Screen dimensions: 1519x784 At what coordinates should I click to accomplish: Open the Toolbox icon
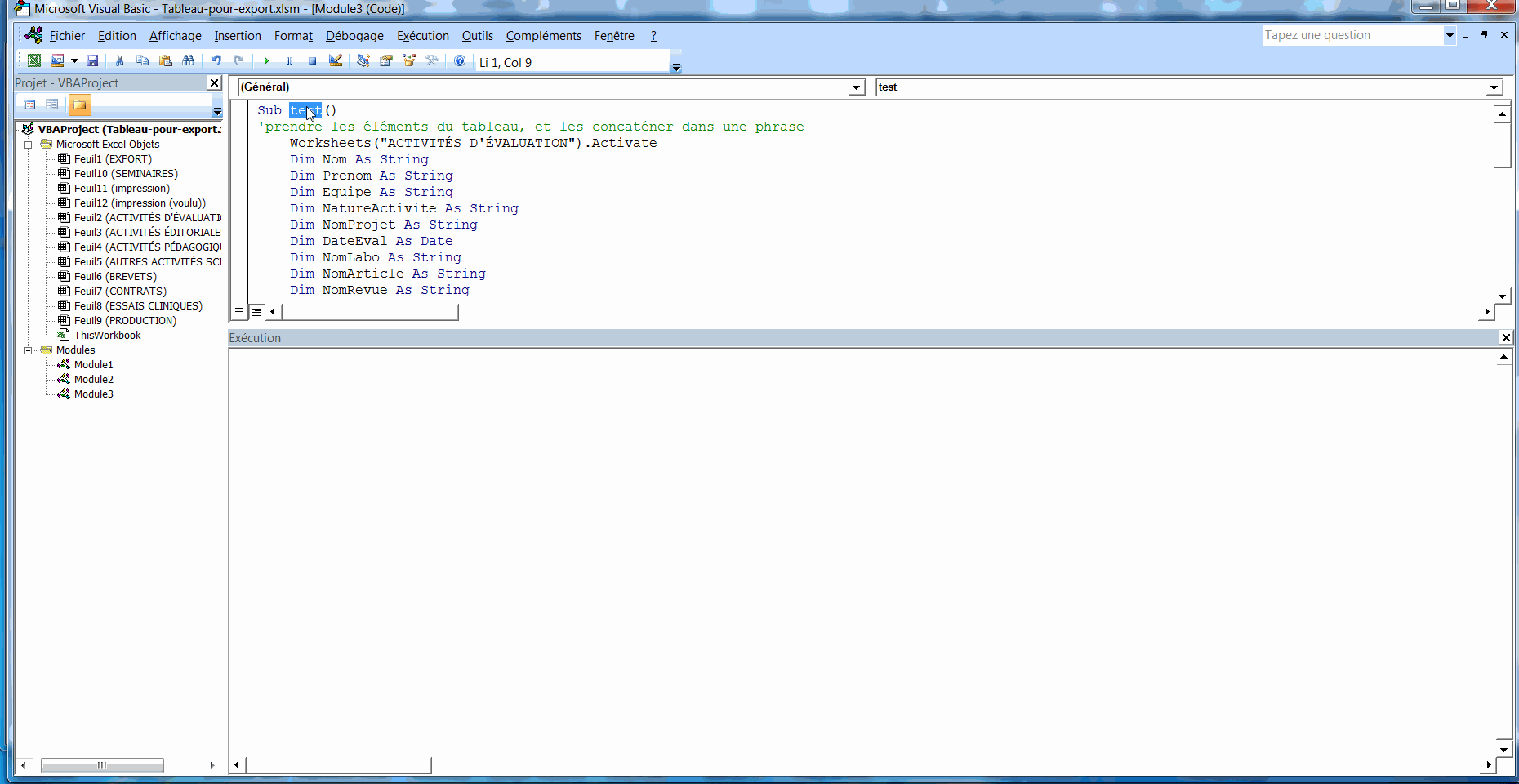[x=432, y=60]
